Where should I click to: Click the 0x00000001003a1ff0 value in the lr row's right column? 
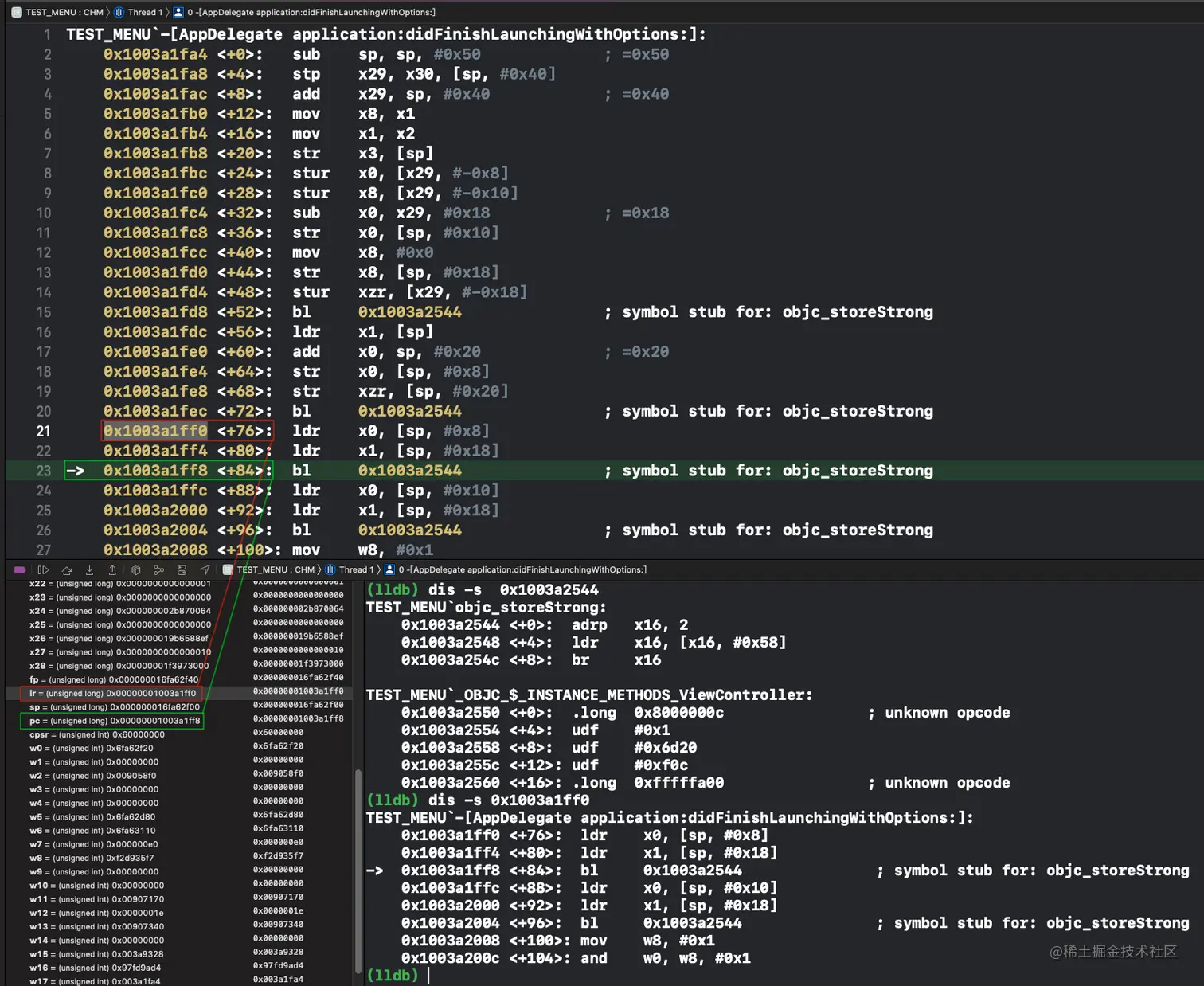(299, 691)
